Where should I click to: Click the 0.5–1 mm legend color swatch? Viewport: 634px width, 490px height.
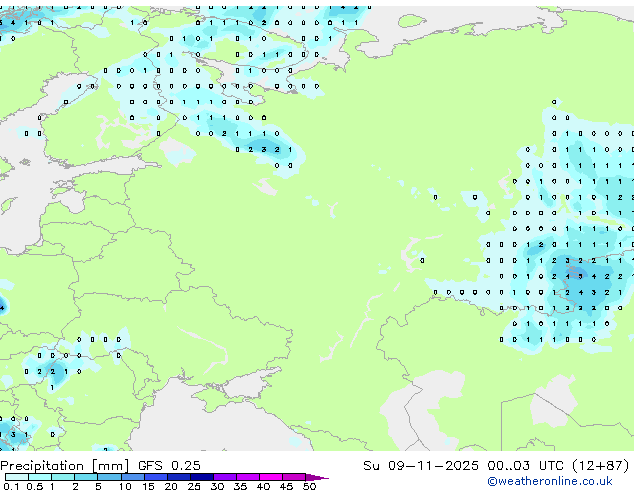coord(40,477)
